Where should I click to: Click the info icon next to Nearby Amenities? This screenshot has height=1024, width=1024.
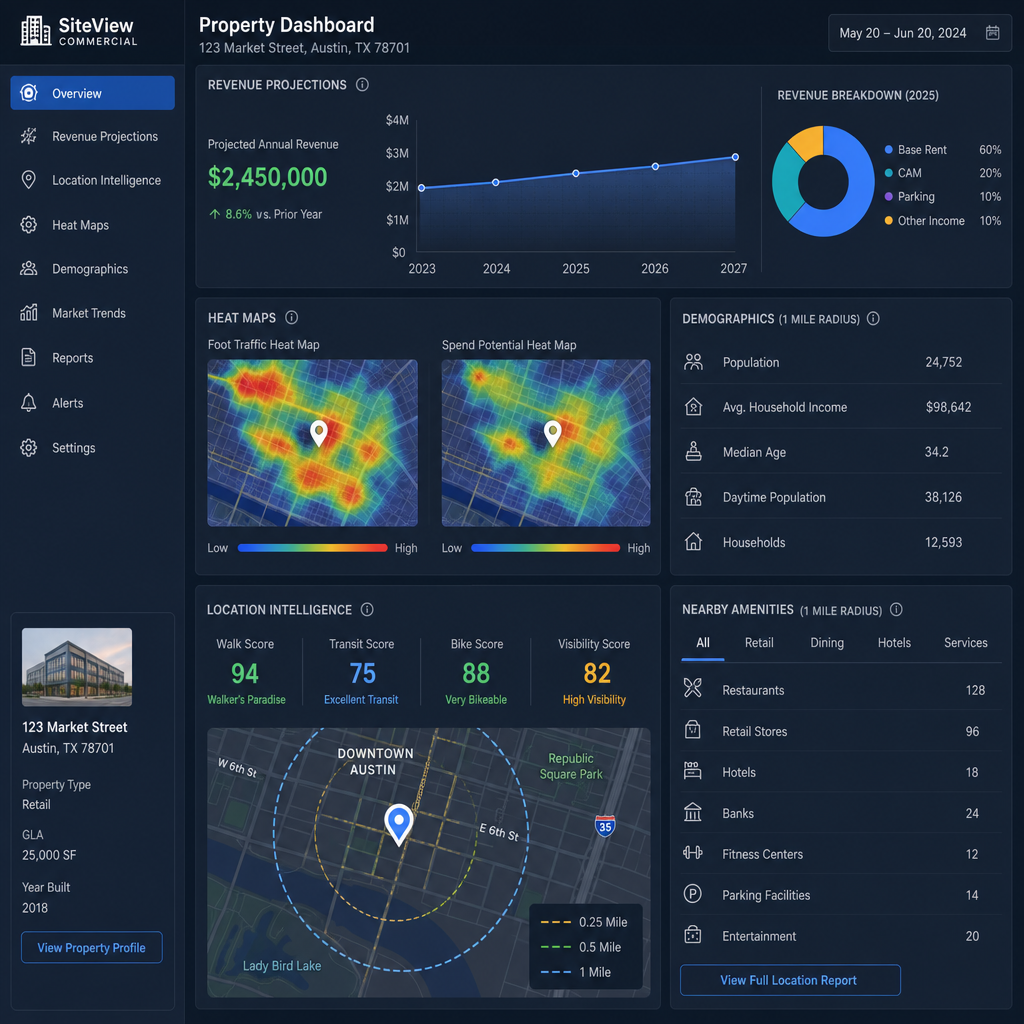point(896,609)
